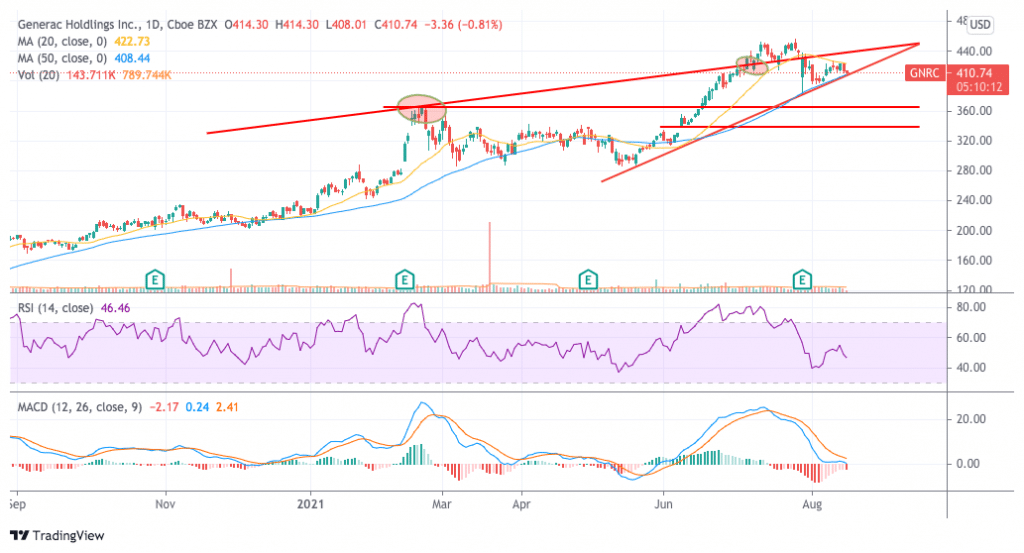Click the Generac Holdings Inc. symbol title

78,25
